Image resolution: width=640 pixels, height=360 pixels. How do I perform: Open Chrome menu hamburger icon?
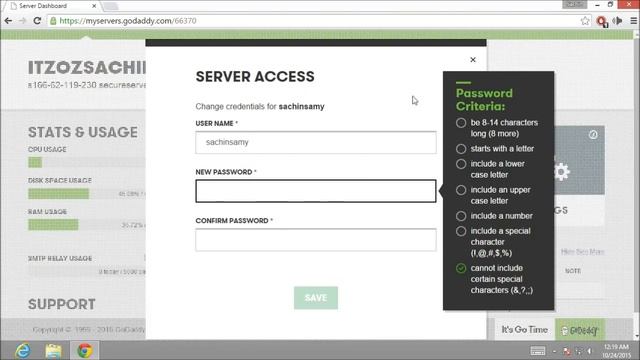[633, 21]
